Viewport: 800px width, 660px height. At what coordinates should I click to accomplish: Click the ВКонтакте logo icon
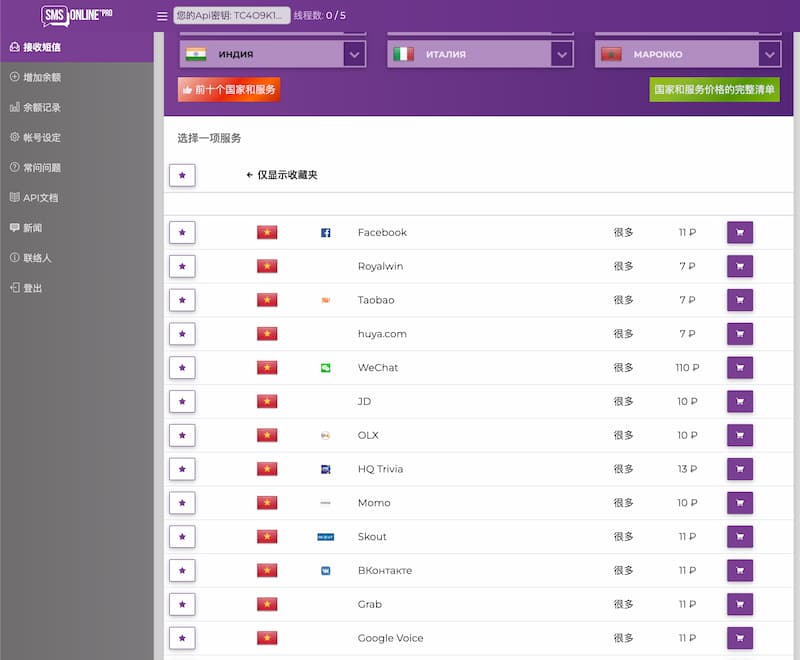point(326,570)
